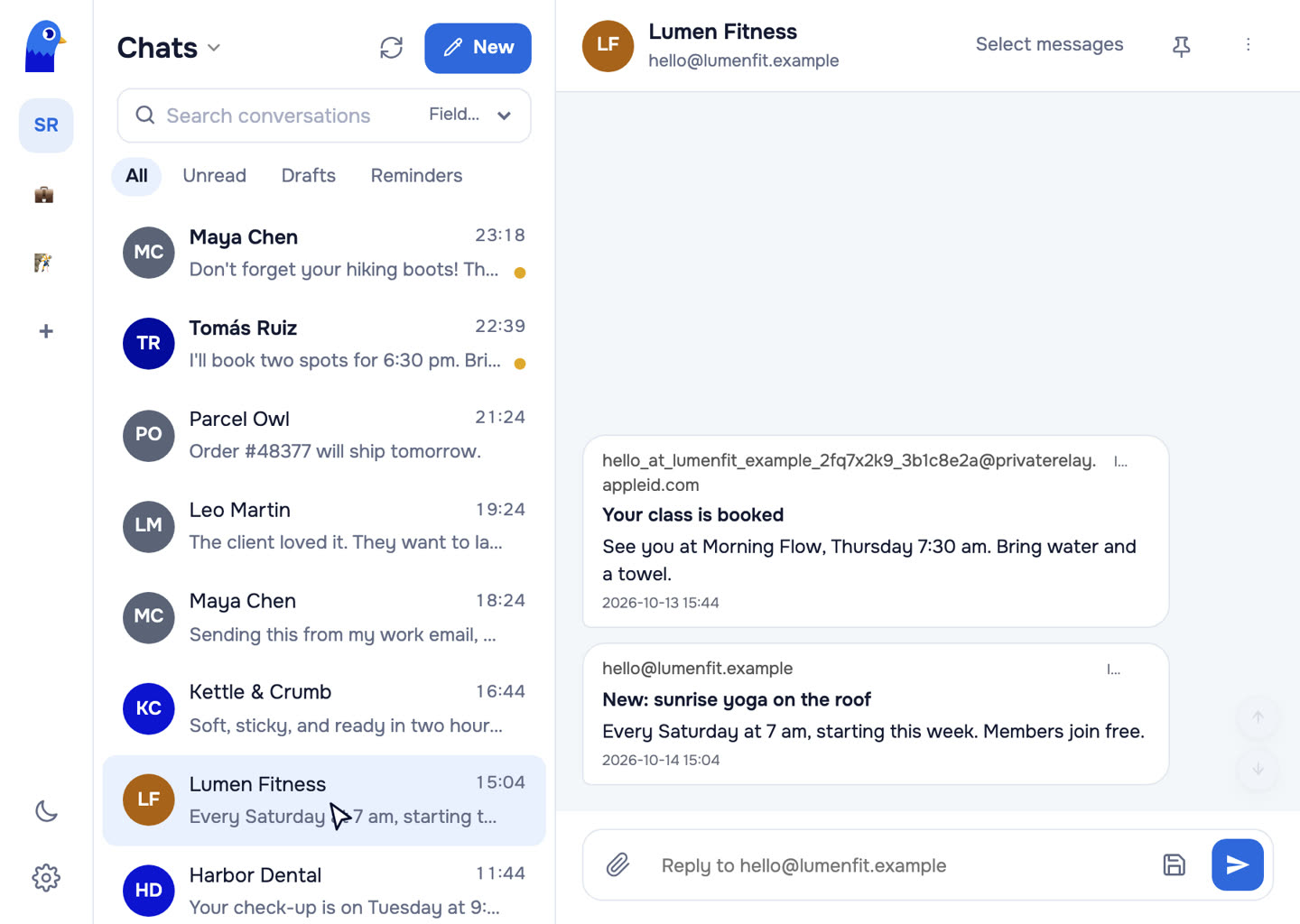
Task: Open Tomás Ruiz conversation
Action: coord(324,344)
